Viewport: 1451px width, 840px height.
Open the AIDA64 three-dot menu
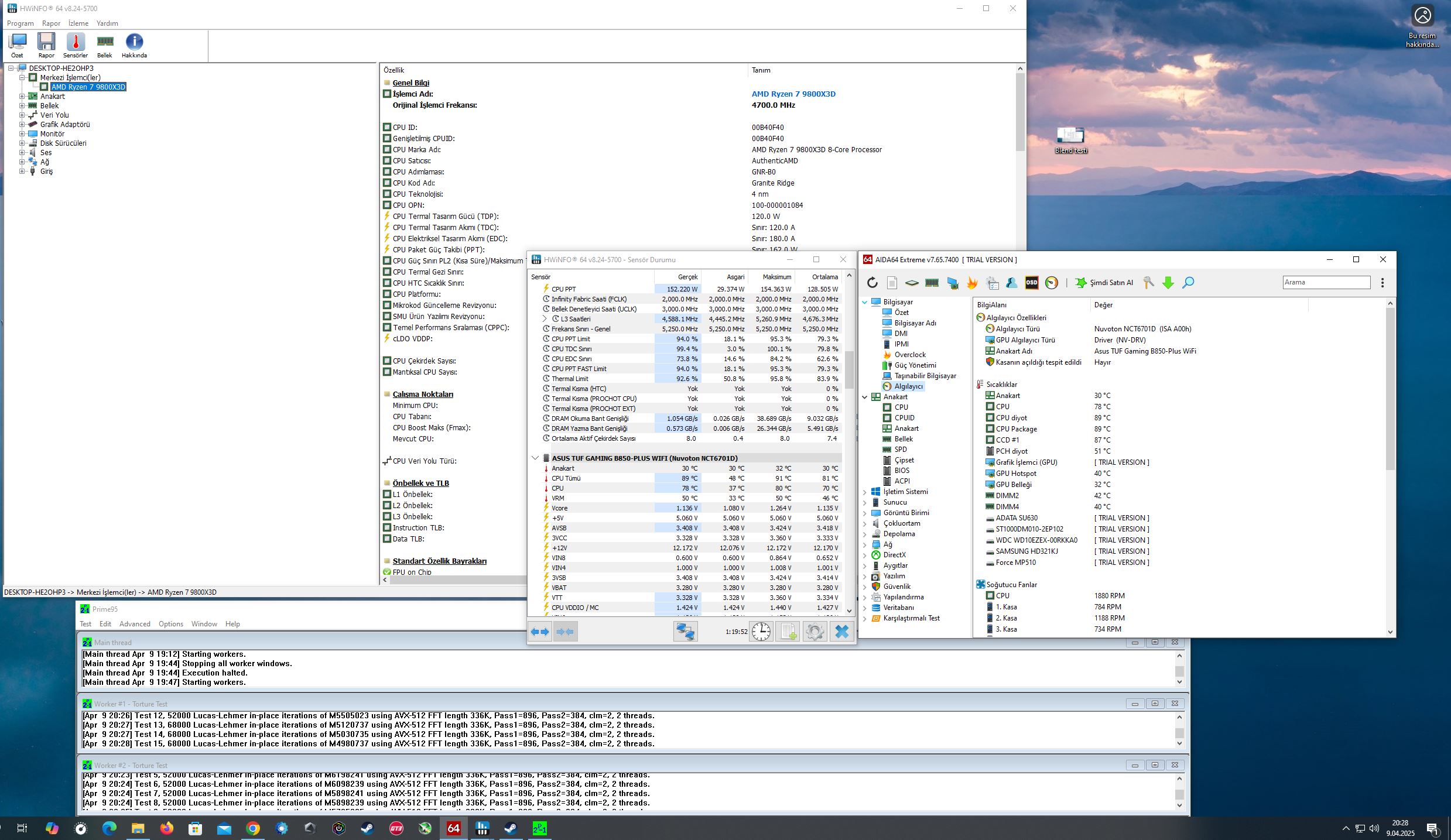point(1382,283)
